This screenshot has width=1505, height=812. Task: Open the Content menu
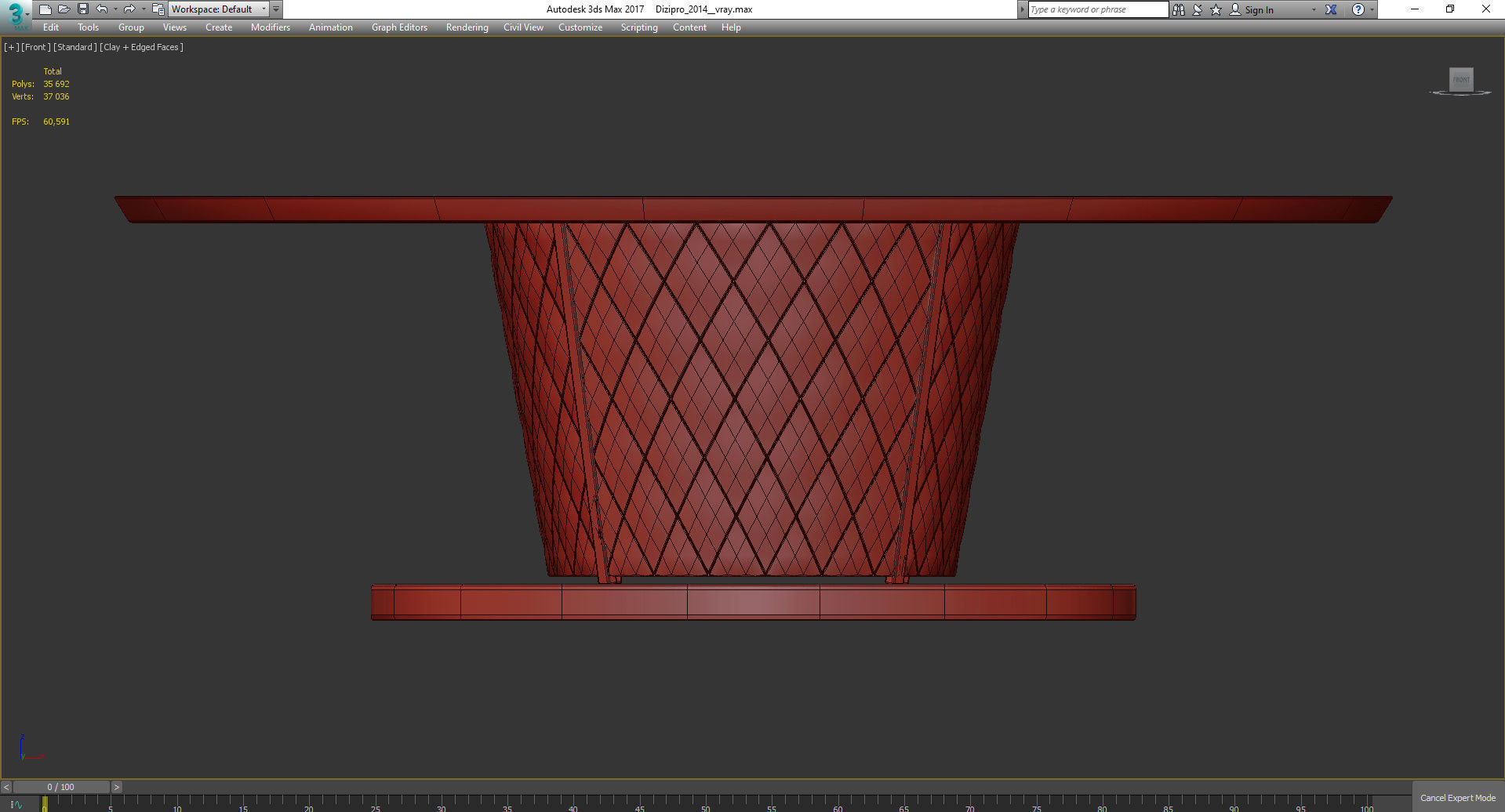point(689,27)
